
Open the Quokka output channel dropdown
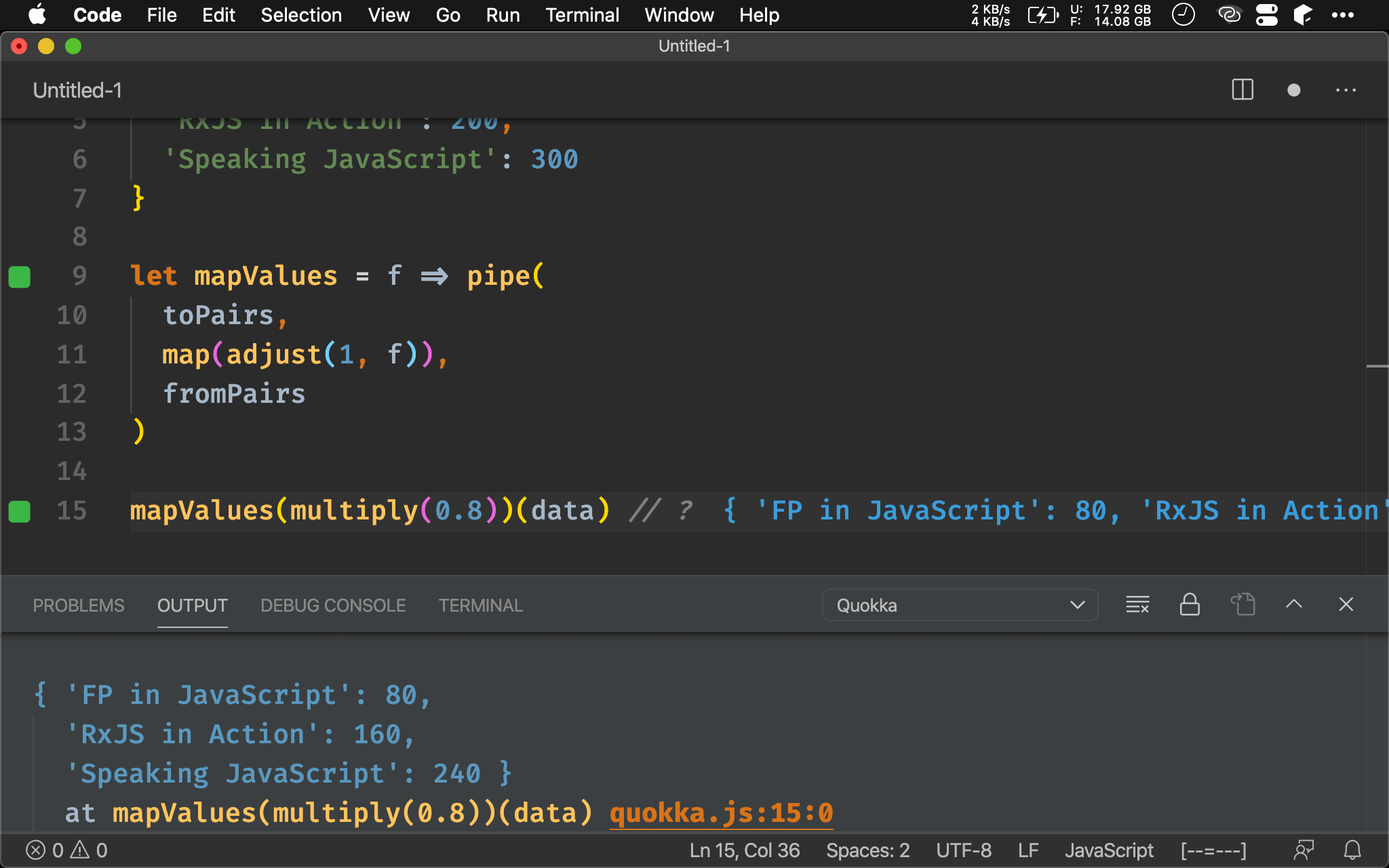(960, 605)
